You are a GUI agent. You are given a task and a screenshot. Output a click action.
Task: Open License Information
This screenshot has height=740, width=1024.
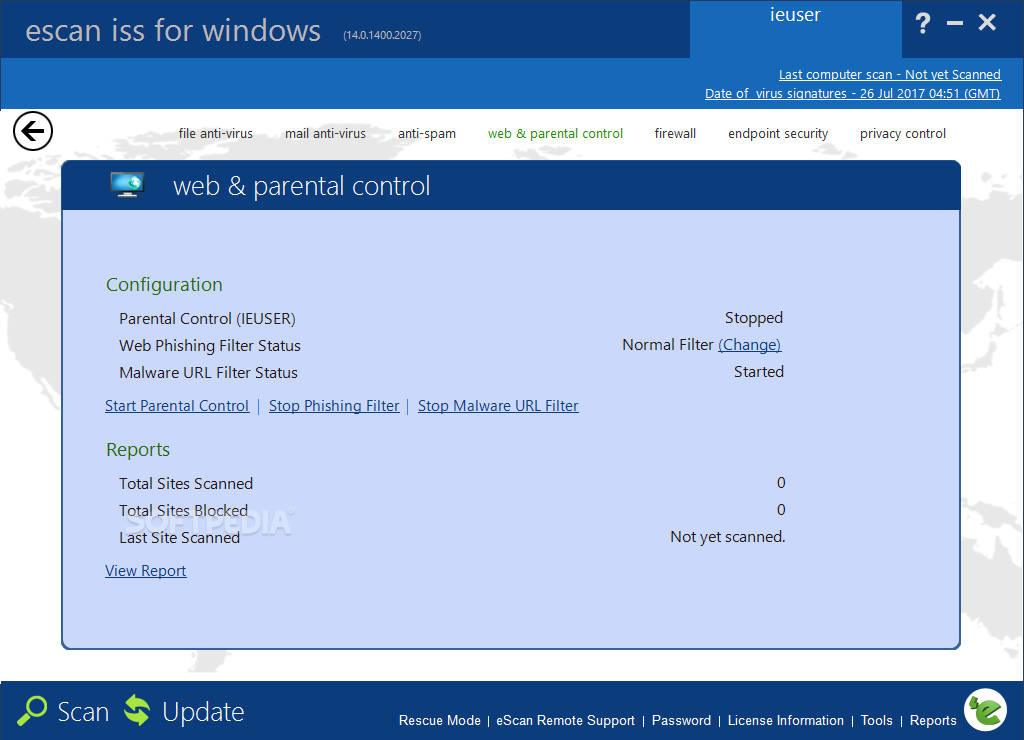pyautogui.click(x=786, y=720)
